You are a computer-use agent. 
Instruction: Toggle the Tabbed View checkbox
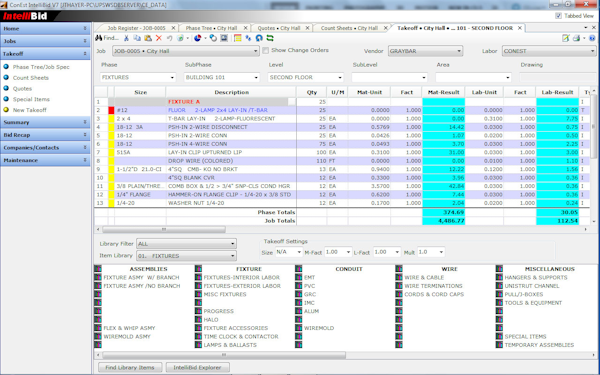point(558,16)
